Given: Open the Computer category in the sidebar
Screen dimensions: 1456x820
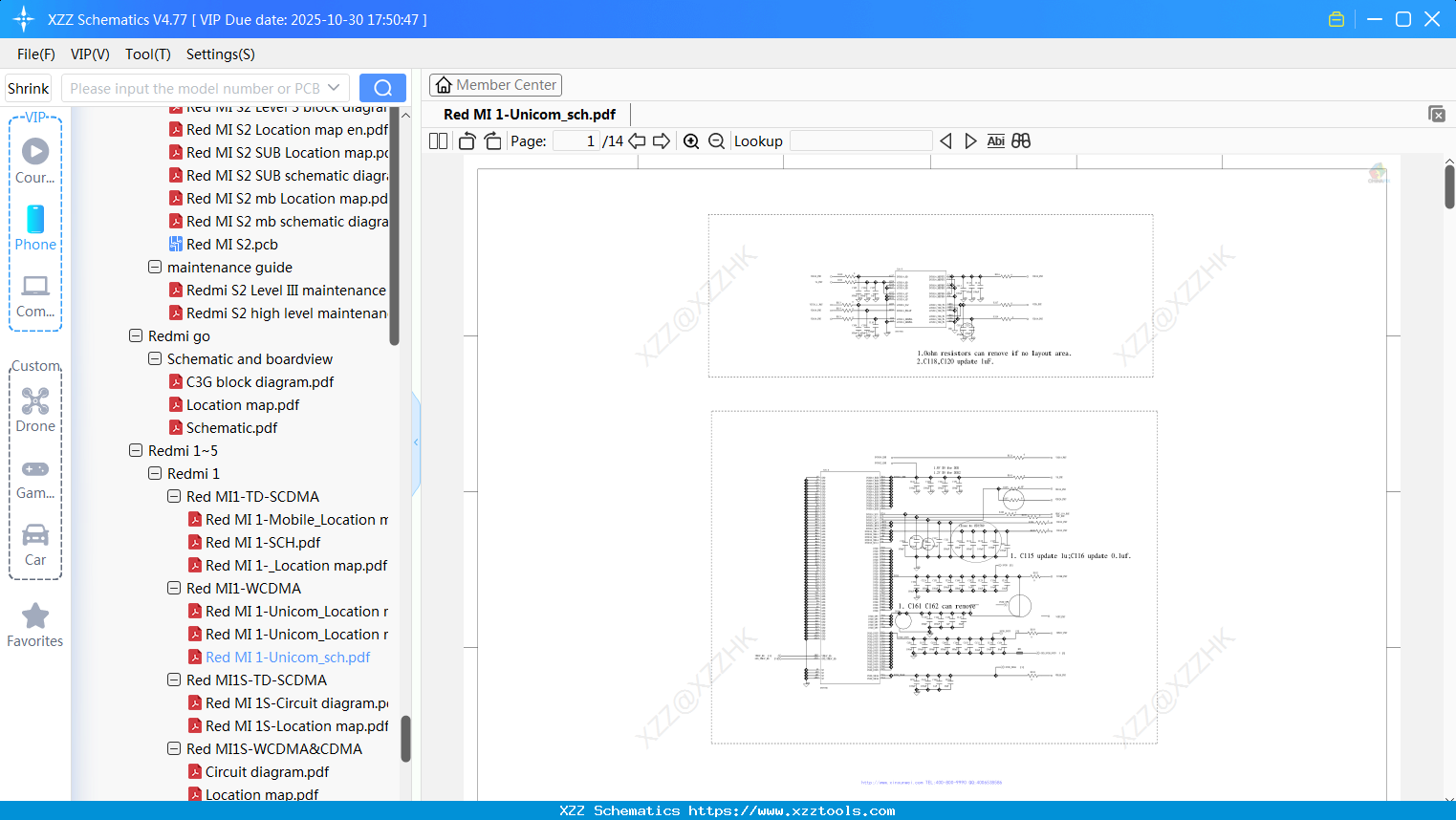Looking at the screenshot, I should tap(35, 295).
